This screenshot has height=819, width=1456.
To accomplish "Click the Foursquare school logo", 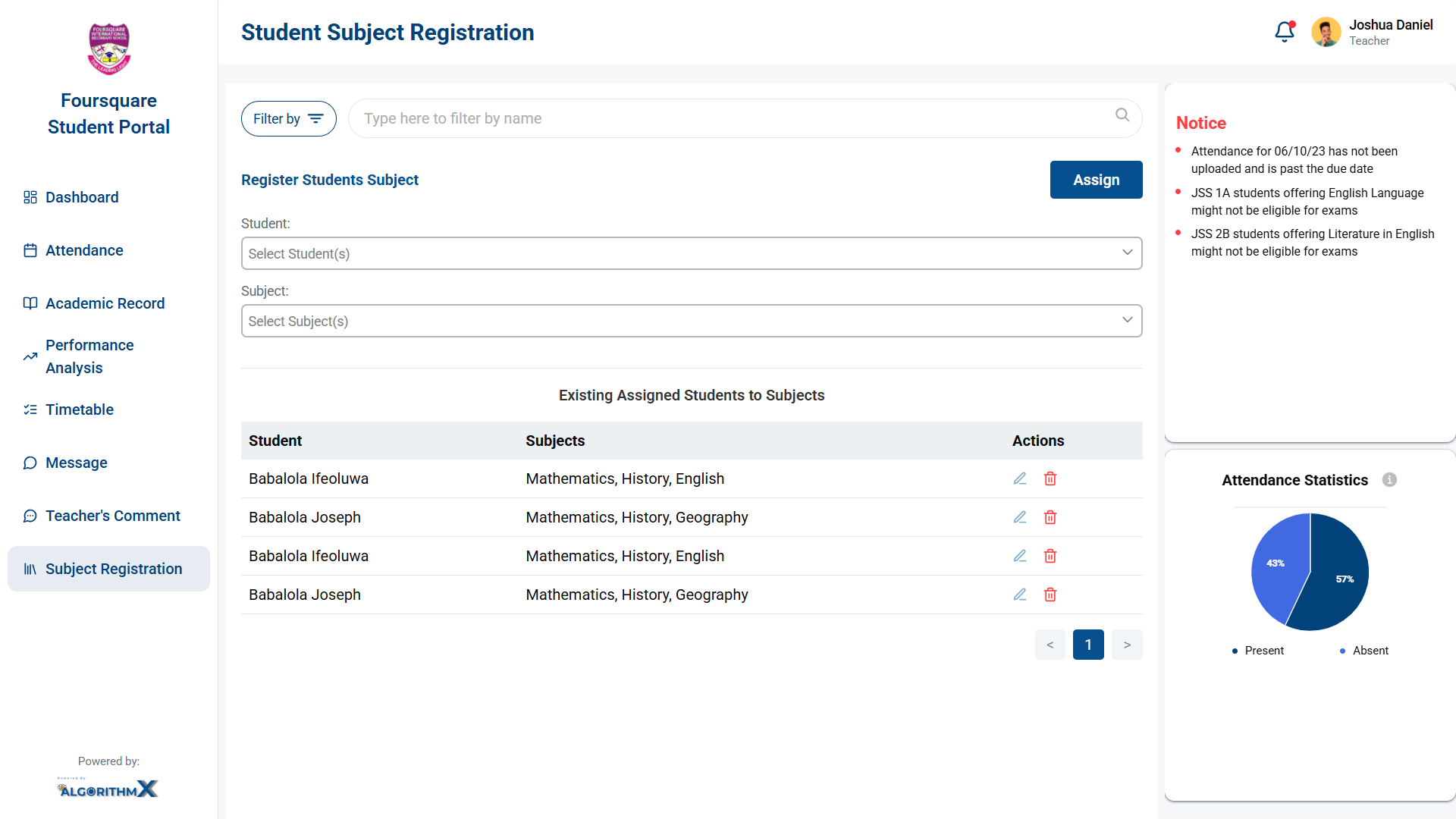I will [x=109, y=49].
